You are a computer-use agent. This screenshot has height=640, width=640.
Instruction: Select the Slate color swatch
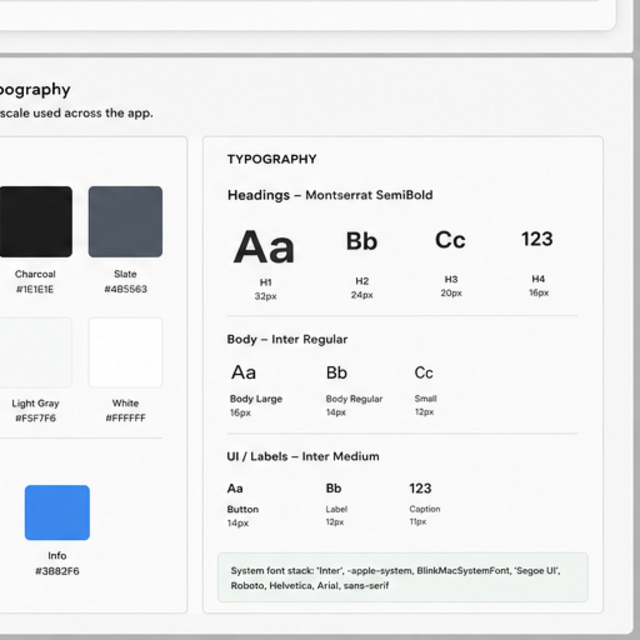click(x=125, y=222)
